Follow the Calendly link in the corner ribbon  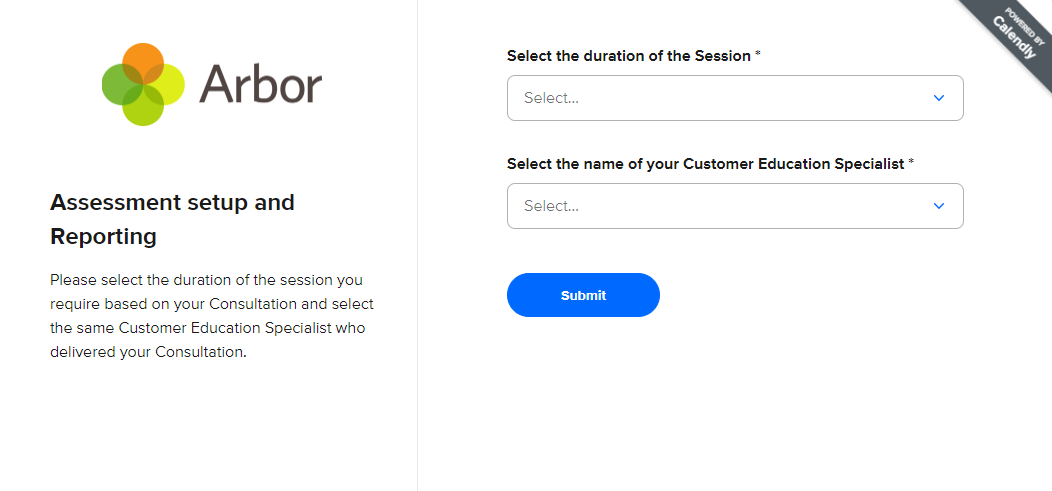pos(1015,37)
